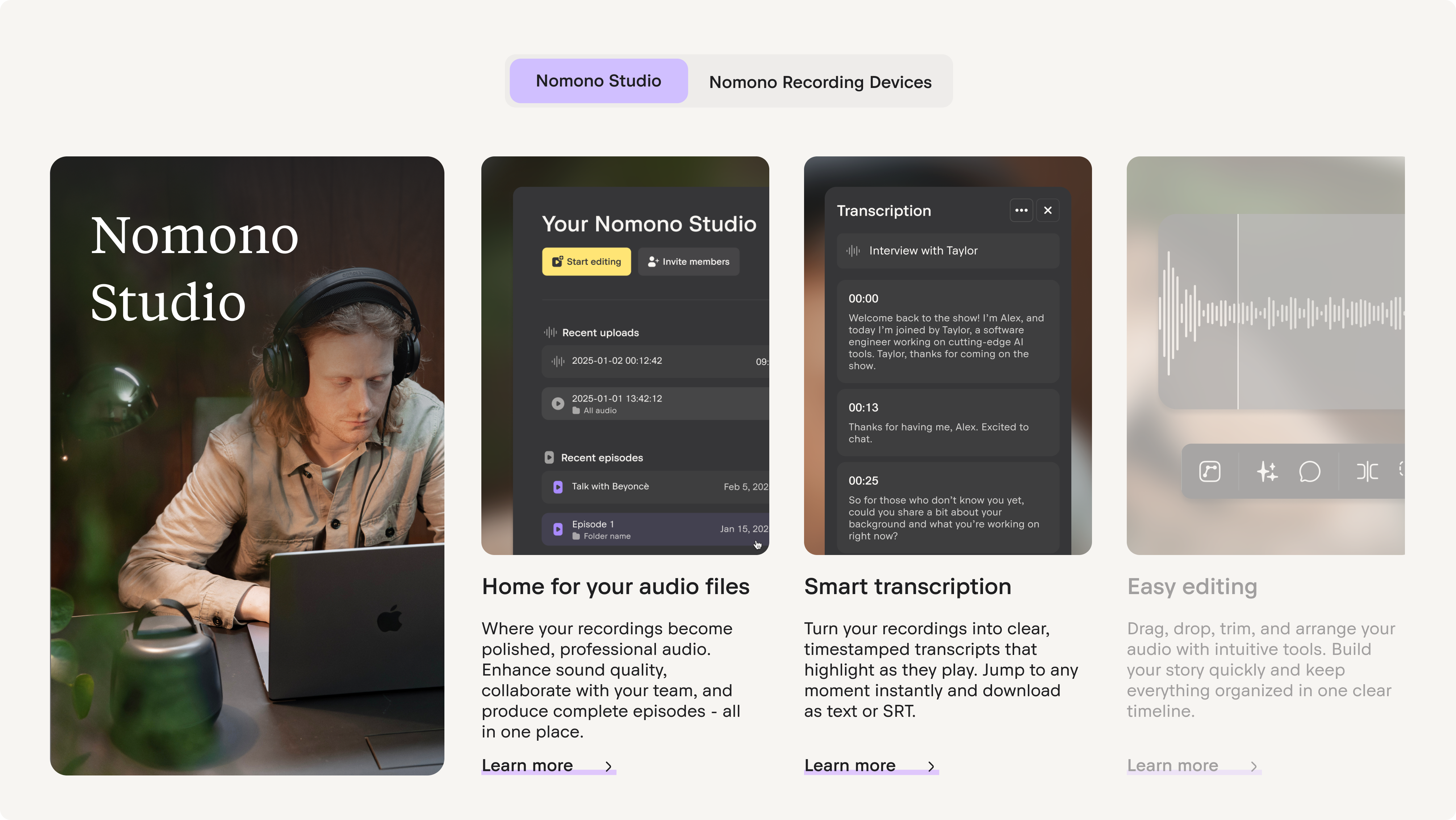Viewport: 1456px width, 820px height.
Task: Select the Nomono Studio tab
Action: click(x=598, y=80)
